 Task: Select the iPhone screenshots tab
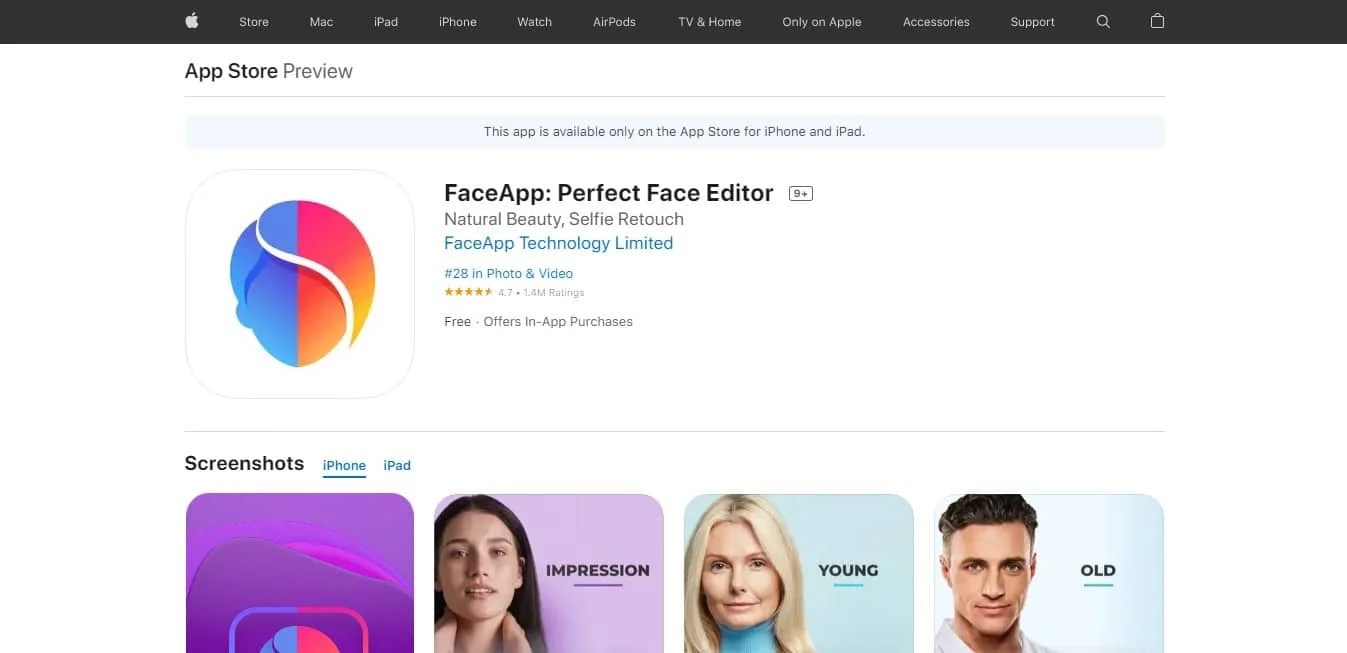[x=344, y=465]
